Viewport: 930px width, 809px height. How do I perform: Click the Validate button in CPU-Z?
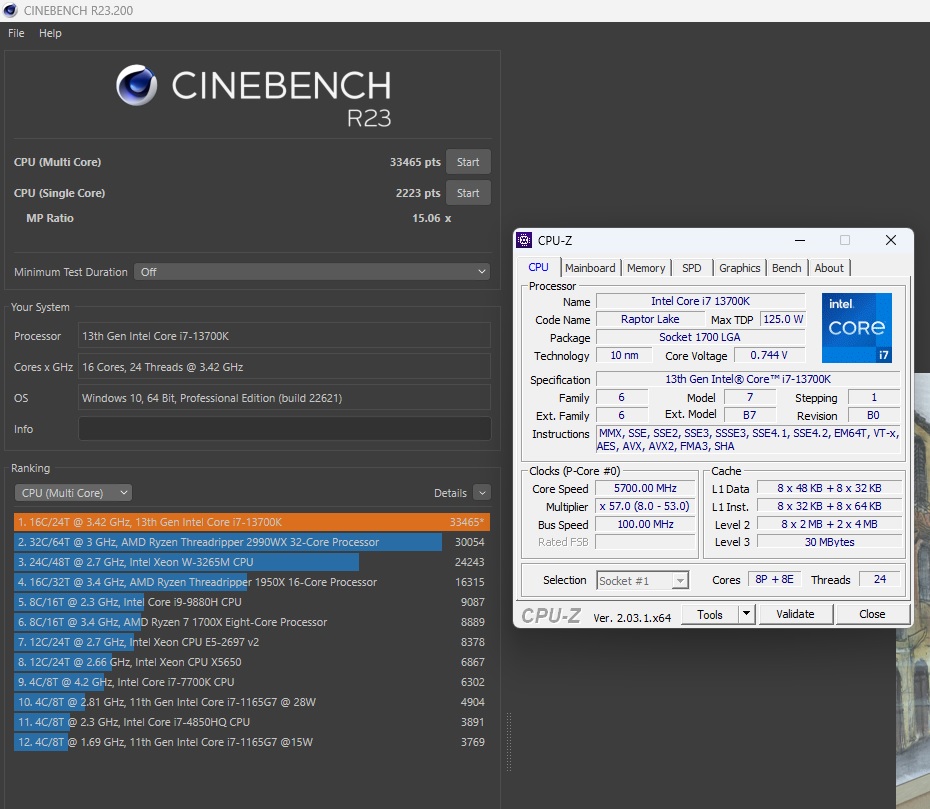[795, 614]
